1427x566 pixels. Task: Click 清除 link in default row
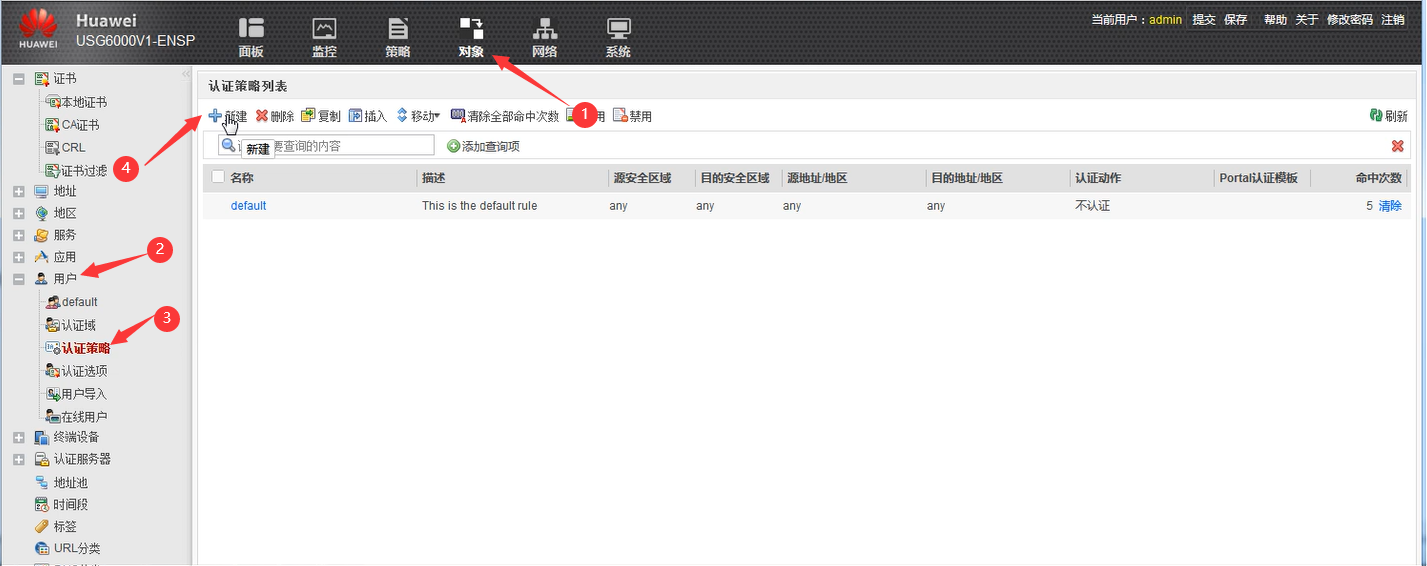coord(1390,206)
